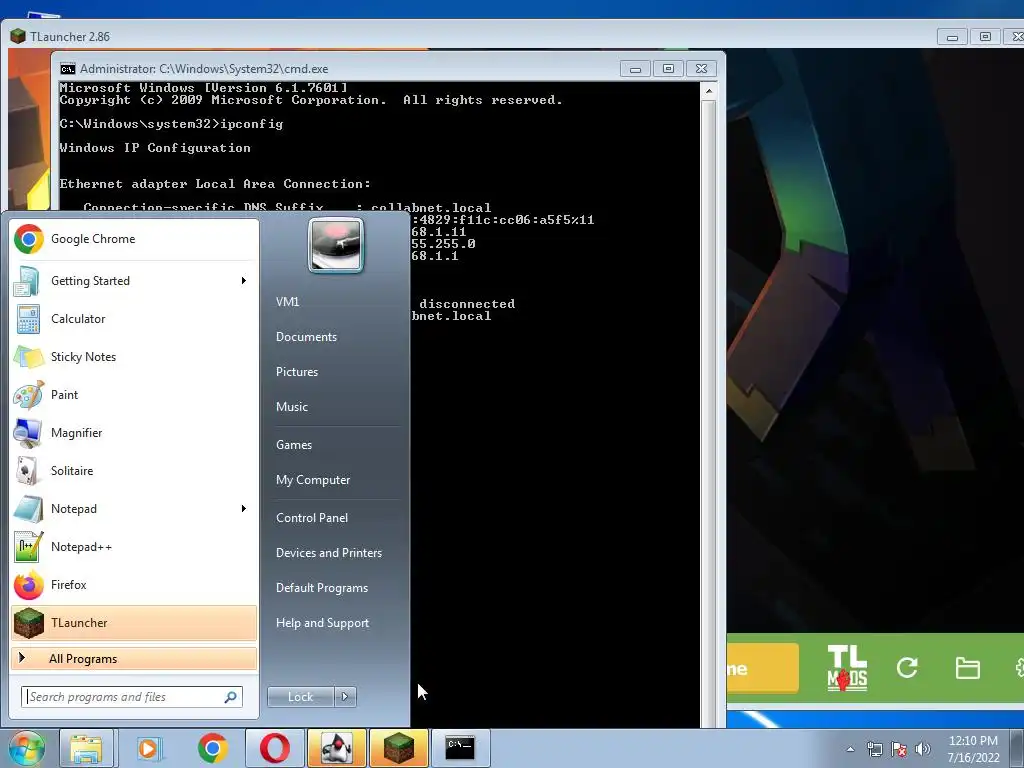Launch Notepad++ from the Start menu
This screenshot has width=1024, height=768.
coord(134,547)
